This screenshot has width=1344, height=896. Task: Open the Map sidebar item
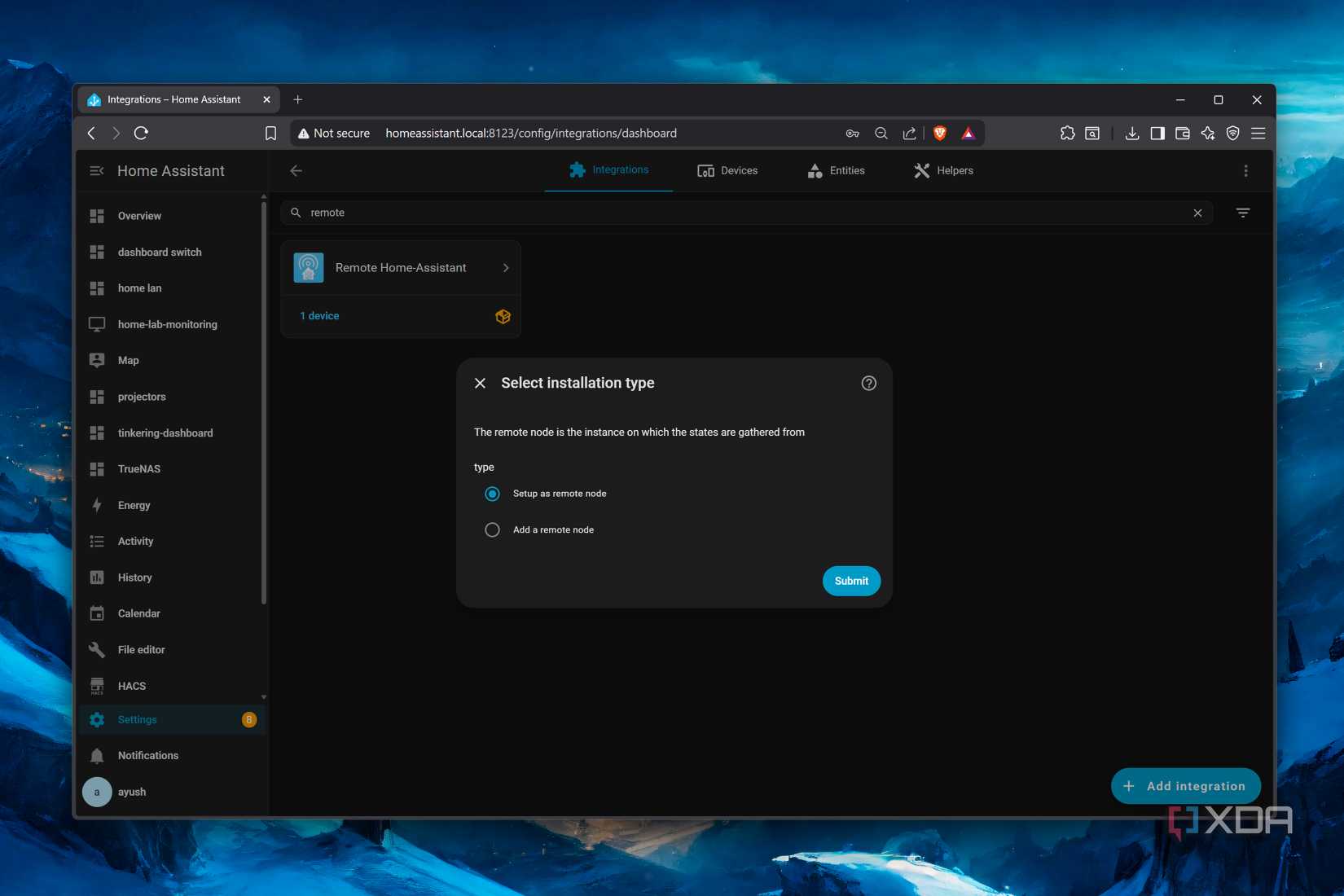tap(172, 360)
